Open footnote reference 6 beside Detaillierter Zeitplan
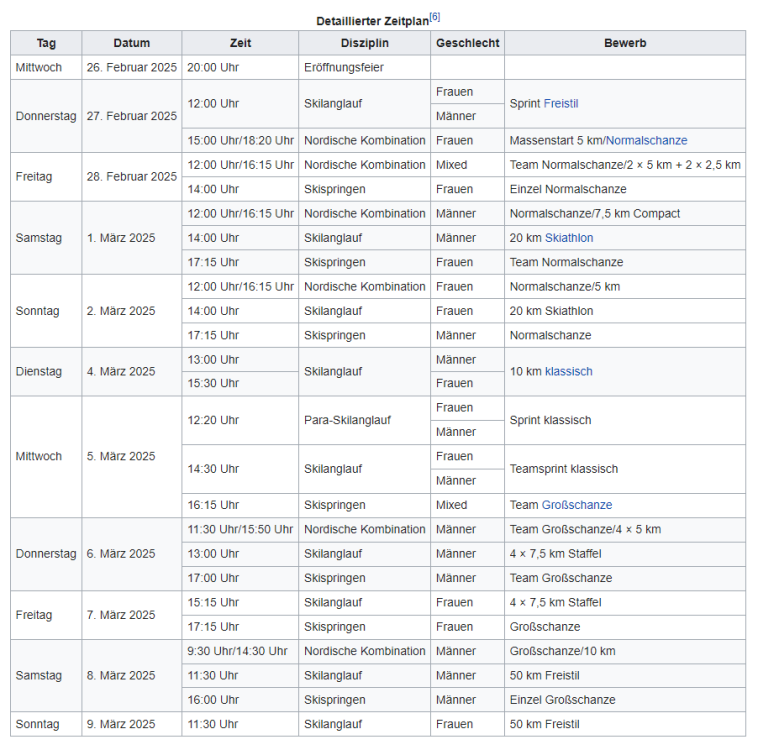Image resolution: width=758 pixels, height=750 pixels. [x=435, y=17]
